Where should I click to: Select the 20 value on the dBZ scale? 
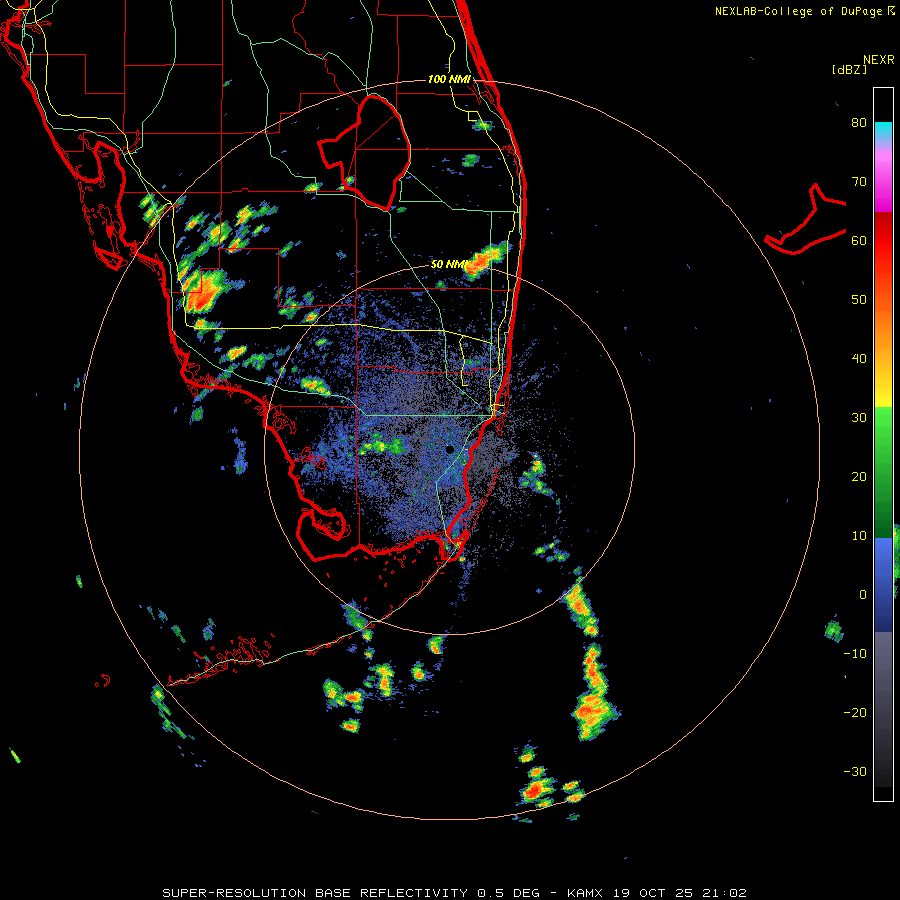(x=859, y=476)
